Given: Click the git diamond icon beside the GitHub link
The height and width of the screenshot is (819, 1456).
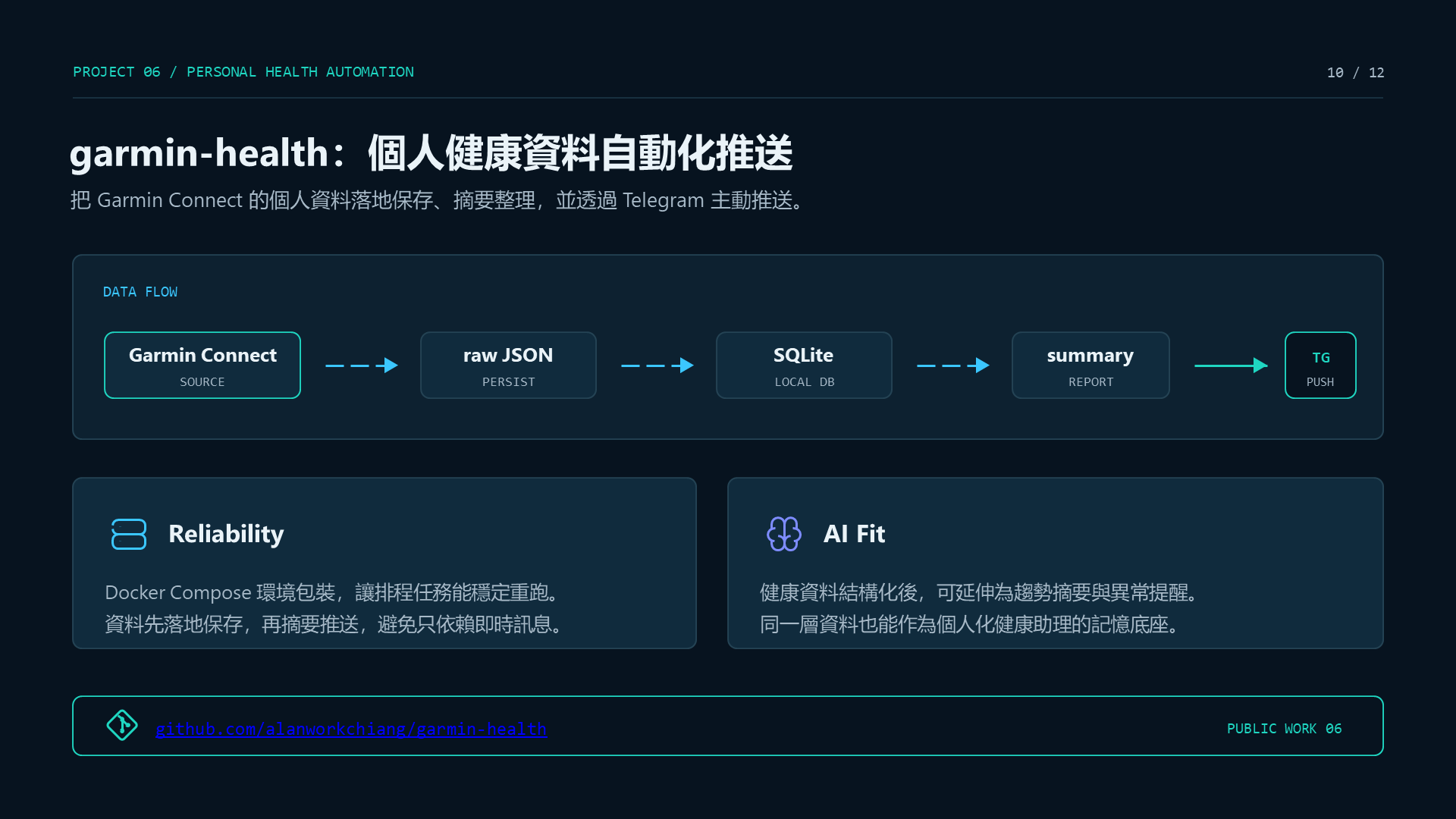Looking at the screenshot, I should coord(122,726).
